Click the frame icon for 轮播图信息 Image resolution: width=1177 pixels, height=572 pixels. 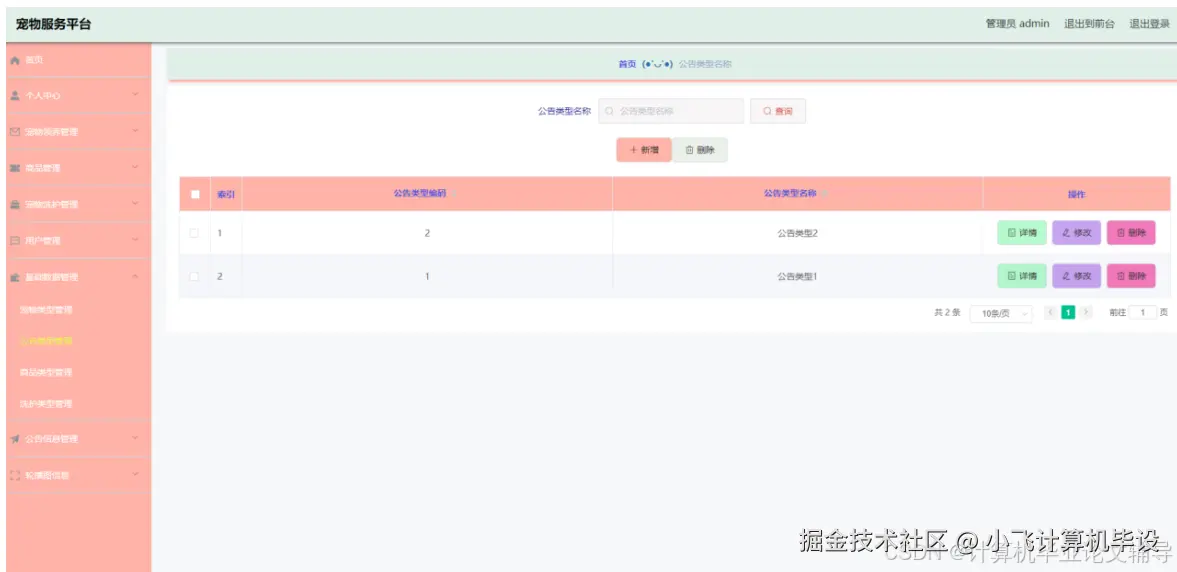coord(14,475)
